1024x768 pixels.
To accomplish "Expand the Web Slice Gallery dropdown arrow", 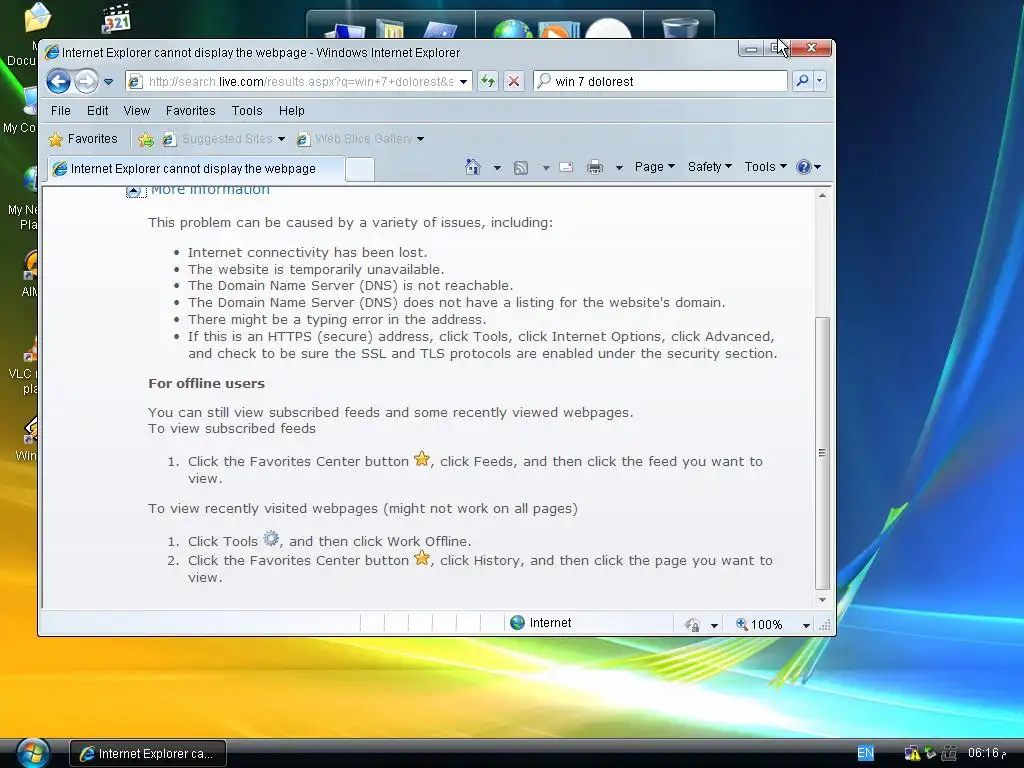I will [421, 138].
